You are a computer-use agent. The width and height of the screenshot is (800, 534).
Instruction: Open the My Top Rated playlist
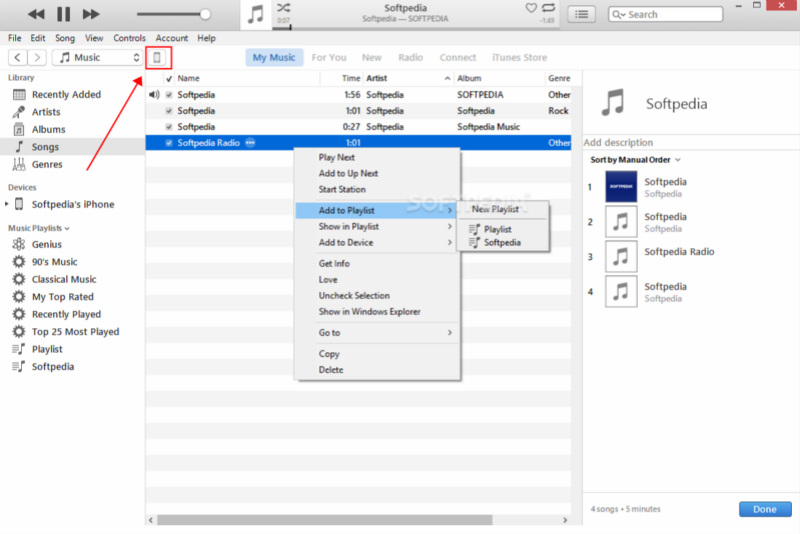pos(63,296)
